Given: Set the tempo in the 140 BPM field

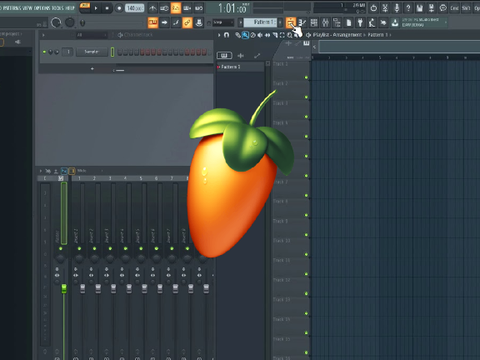Looking at the screenshot, I should click(x=135, y=8).
